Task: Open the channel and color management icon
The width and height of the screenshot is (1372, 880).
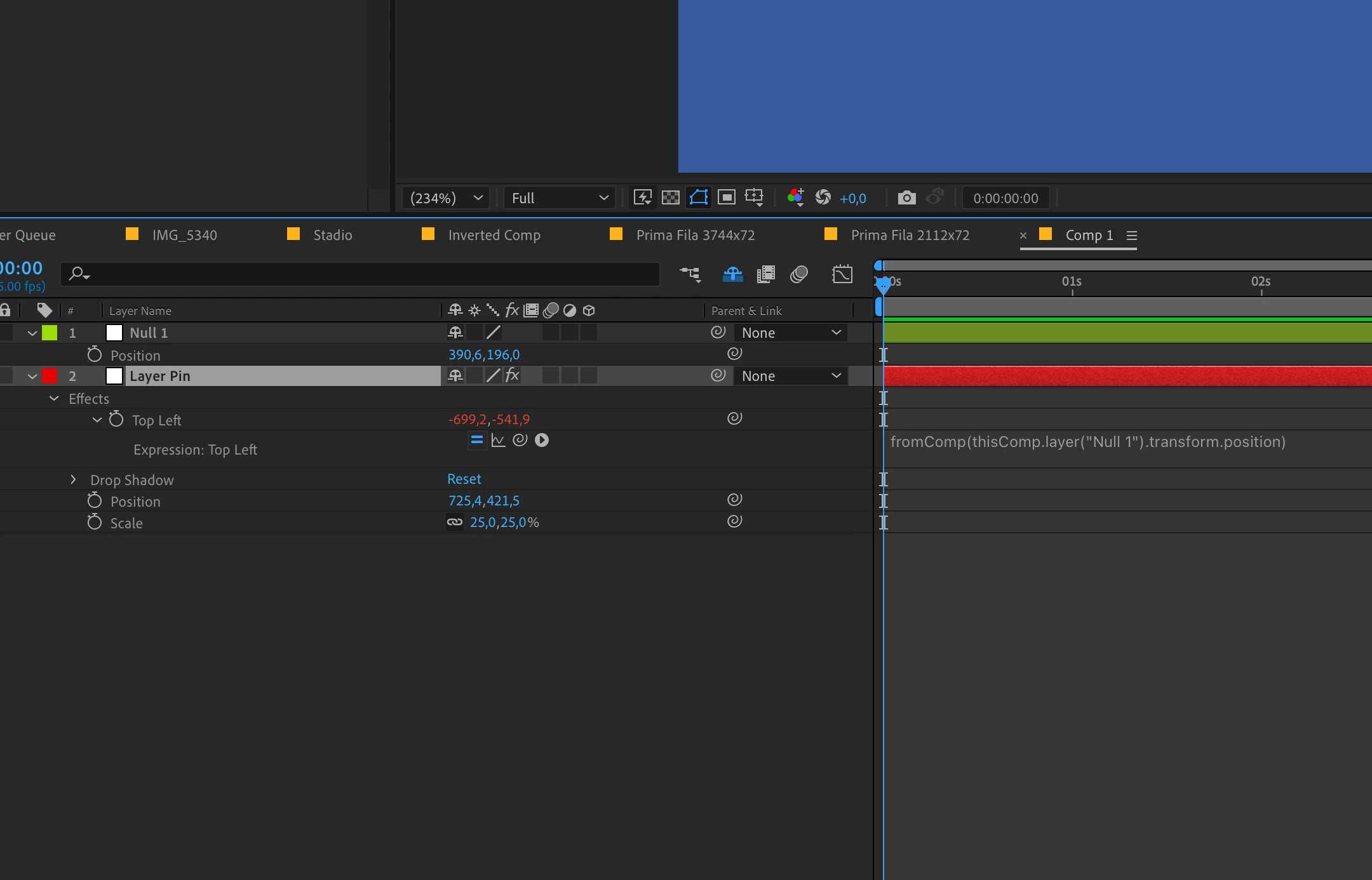Action: pyautogui.click(x=795, y=197)
